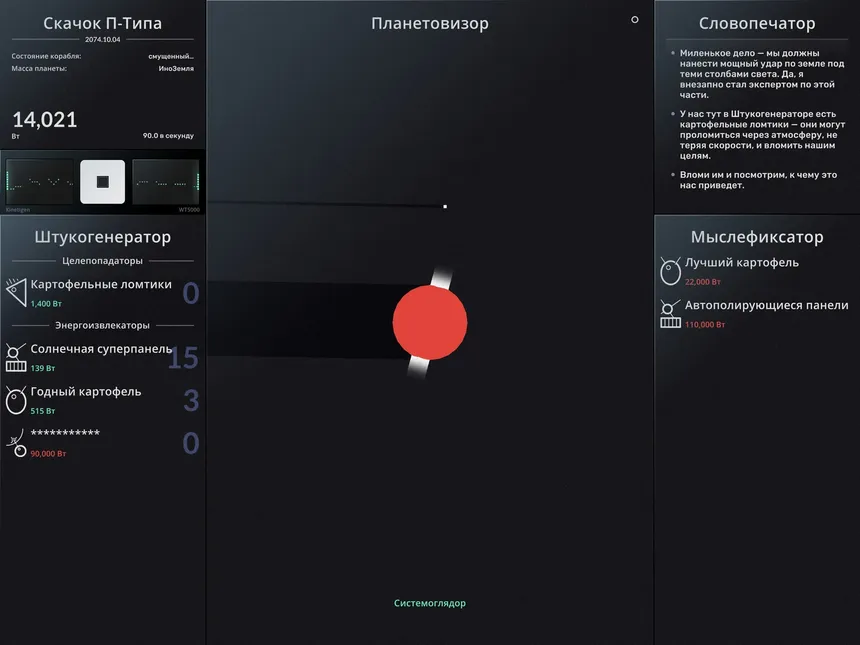Click the white square stop button
860x645 pixels.
pyautogui.click(x=103, y=182)
